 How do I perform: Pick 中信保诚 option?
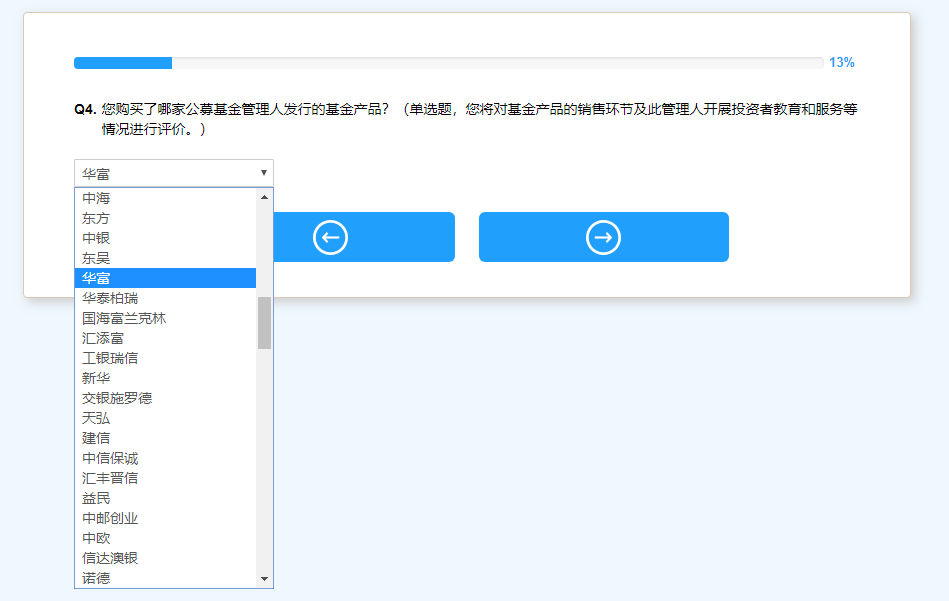pos(165,458)
